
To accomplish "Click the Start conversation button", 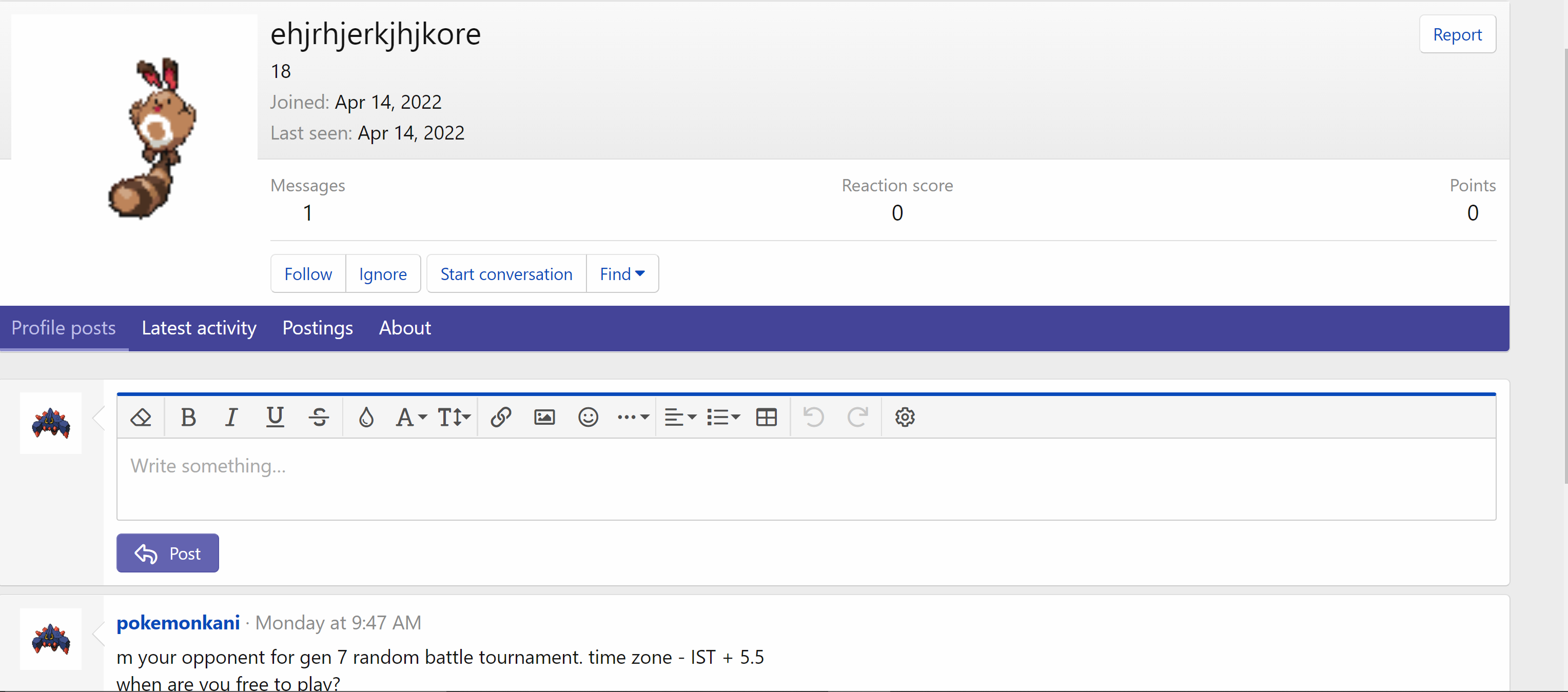I will tap(506, 274).
